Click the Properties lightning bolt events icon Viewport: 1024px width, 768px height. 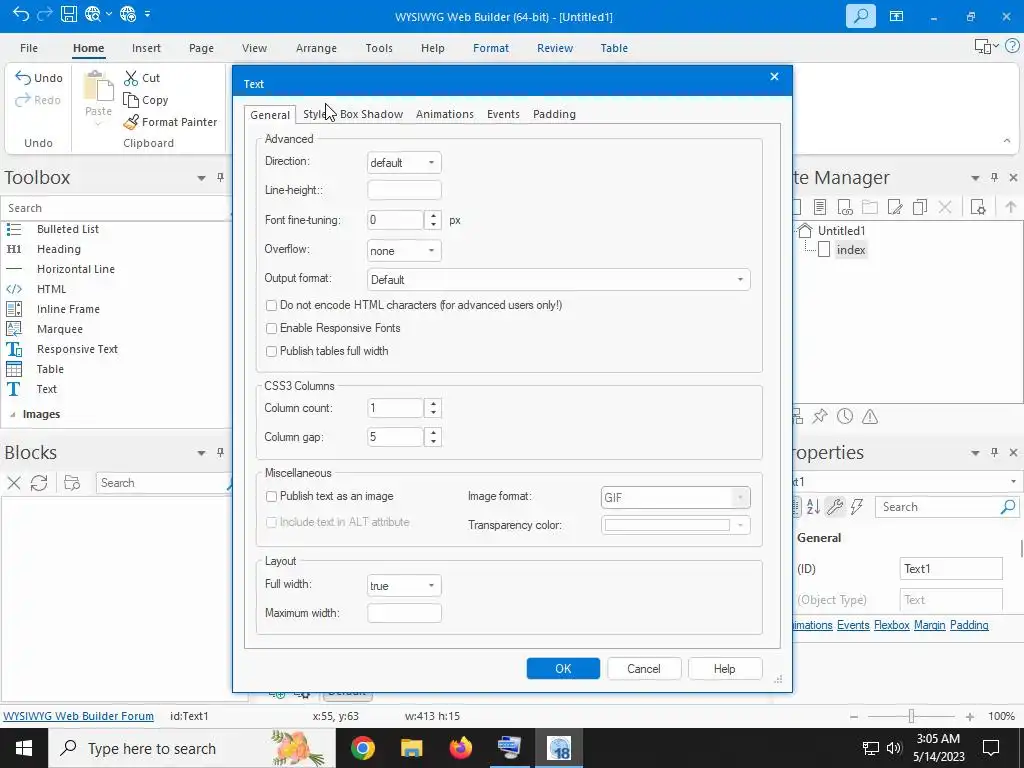(x=857, y=507)
